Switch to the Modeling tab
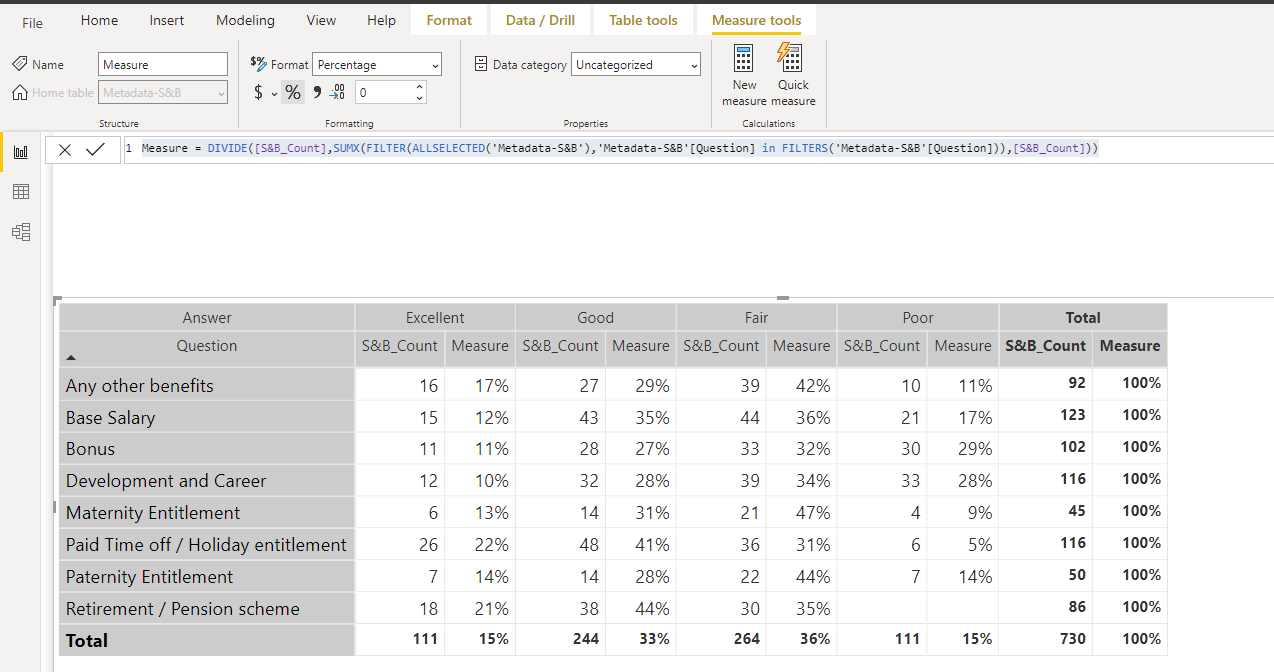Screen dimensions: 1274x672 [245, 20]
